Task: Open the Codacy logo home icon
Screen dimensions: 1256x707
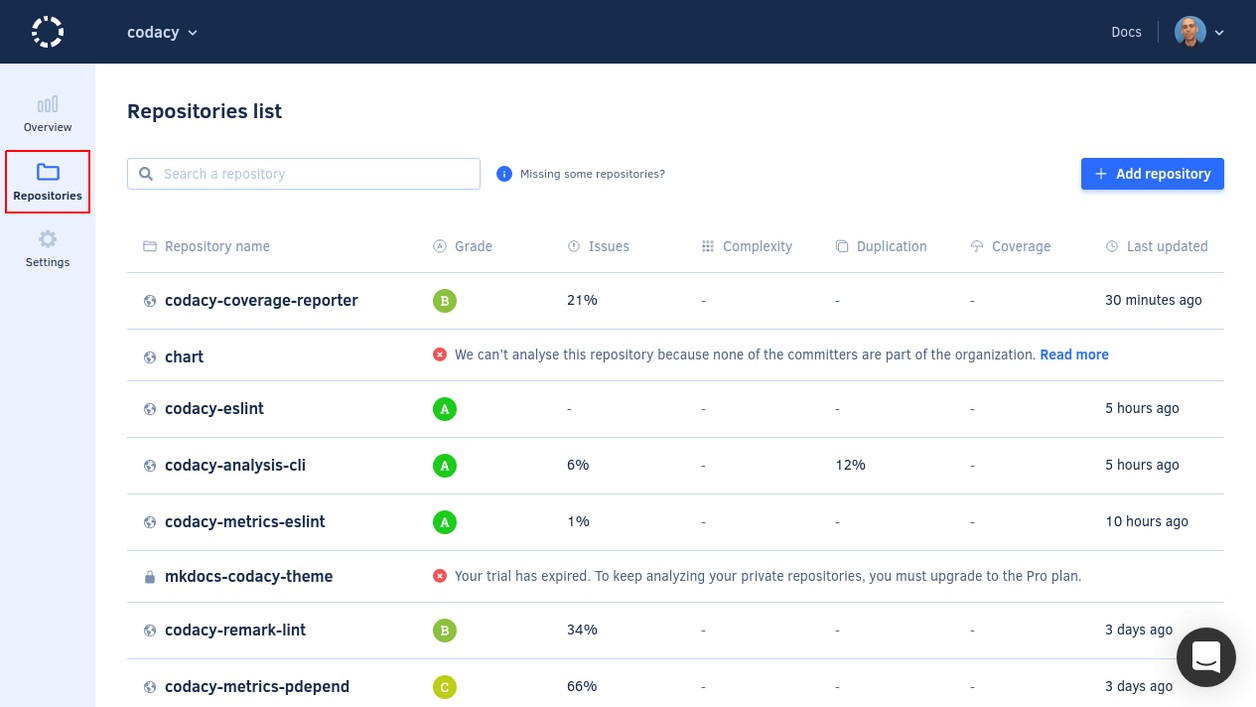Action: tap(47, 31)
